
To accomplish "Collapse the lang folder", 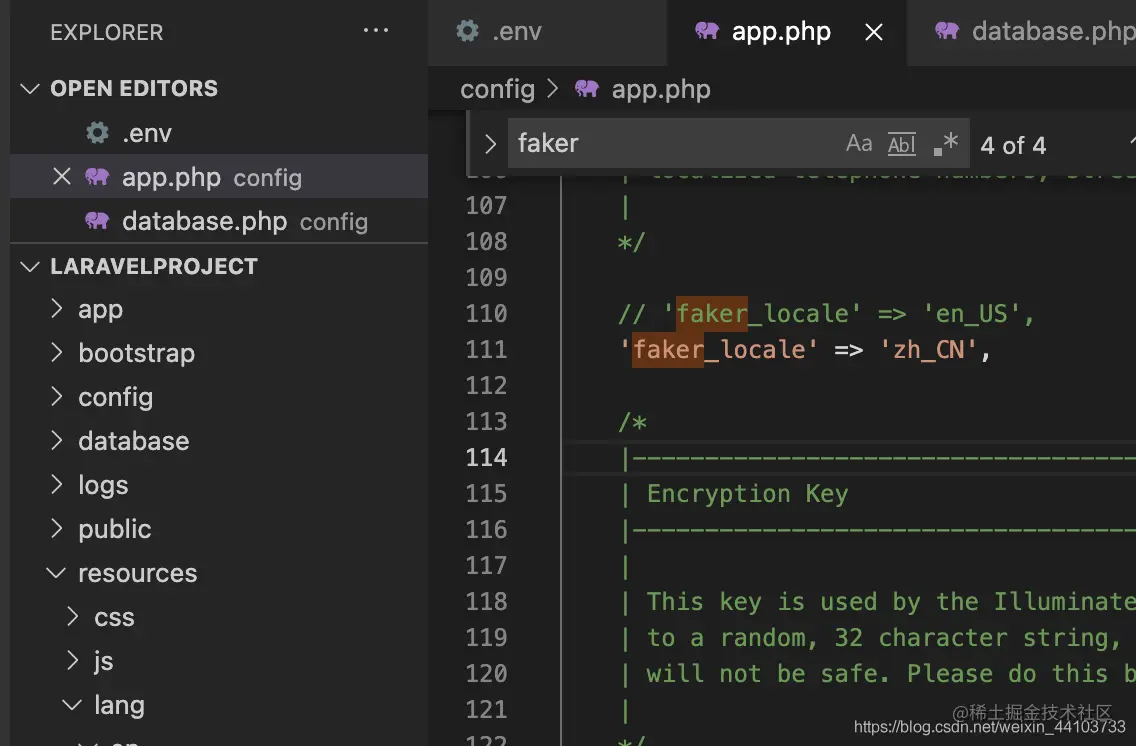I will (72, 705).
